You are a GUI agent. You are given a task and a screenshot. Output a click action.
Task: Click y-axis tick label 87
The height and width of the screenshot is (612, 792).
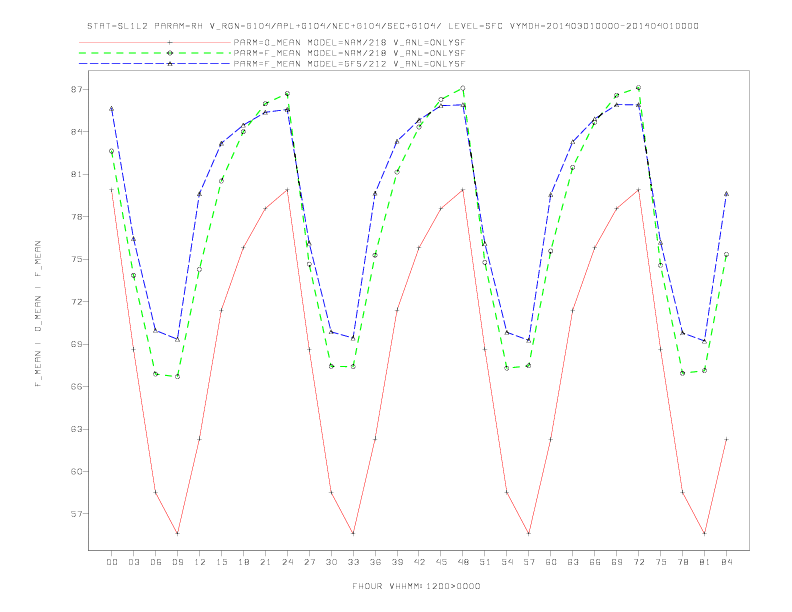coord(76,89)
